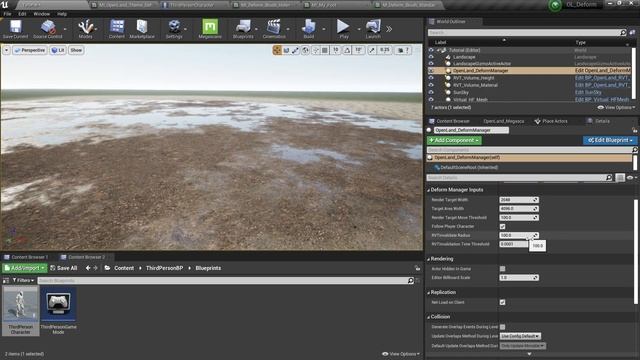Image resolution: width=640 pixels, height=360 pixels.
Task: Toggle rotation snapping in the viewport
Action: point(347,50)
